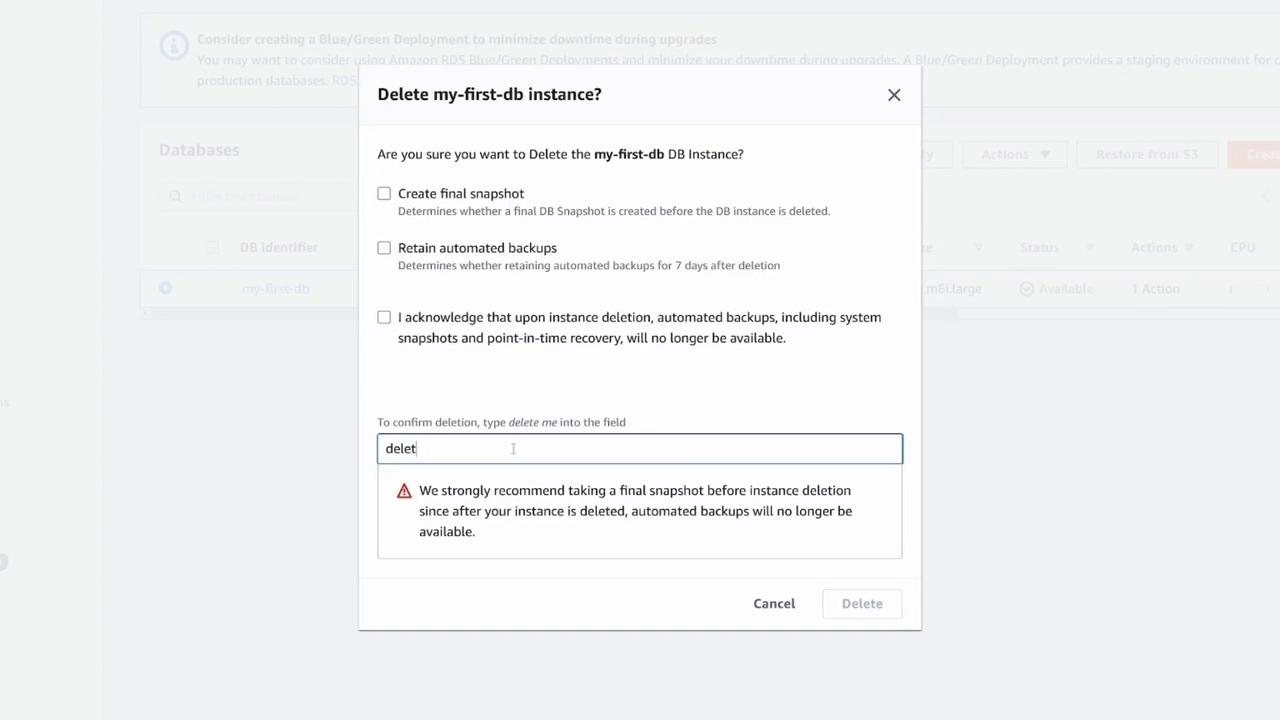Enable Create final snapshot checkbox

tap(384, 193)
